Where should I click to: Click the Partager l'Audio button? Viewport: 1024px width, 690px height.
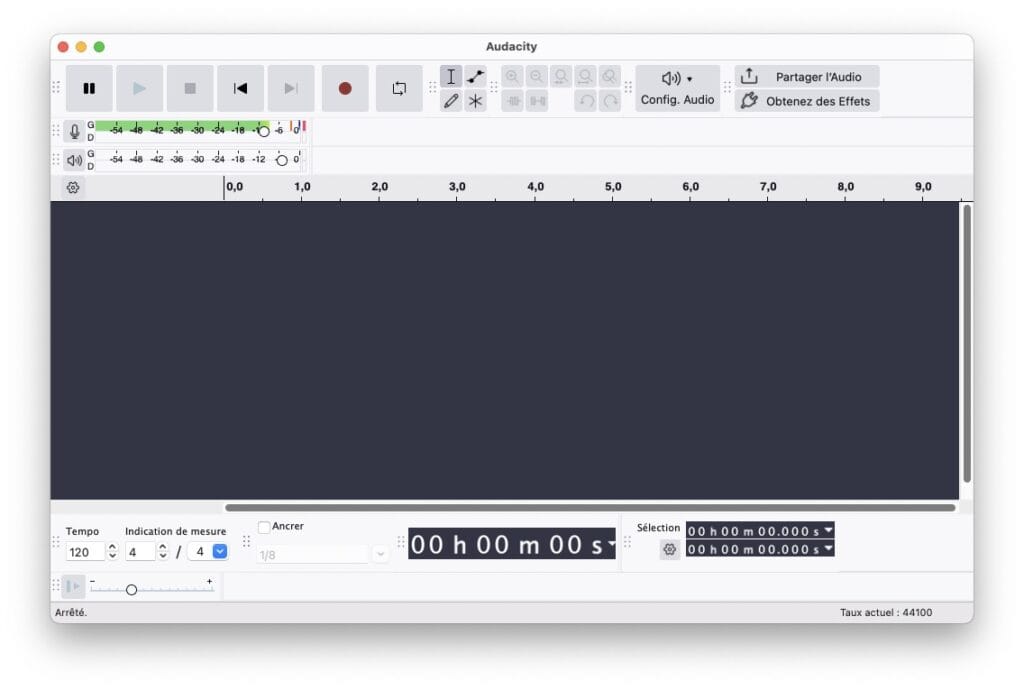[x=807, y=76]
